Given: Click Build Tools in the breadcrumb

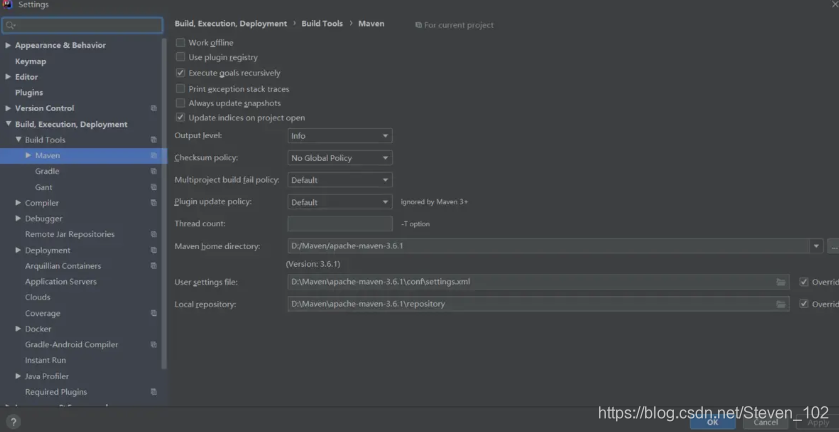Looking at the screenshot, I should 322,24.
